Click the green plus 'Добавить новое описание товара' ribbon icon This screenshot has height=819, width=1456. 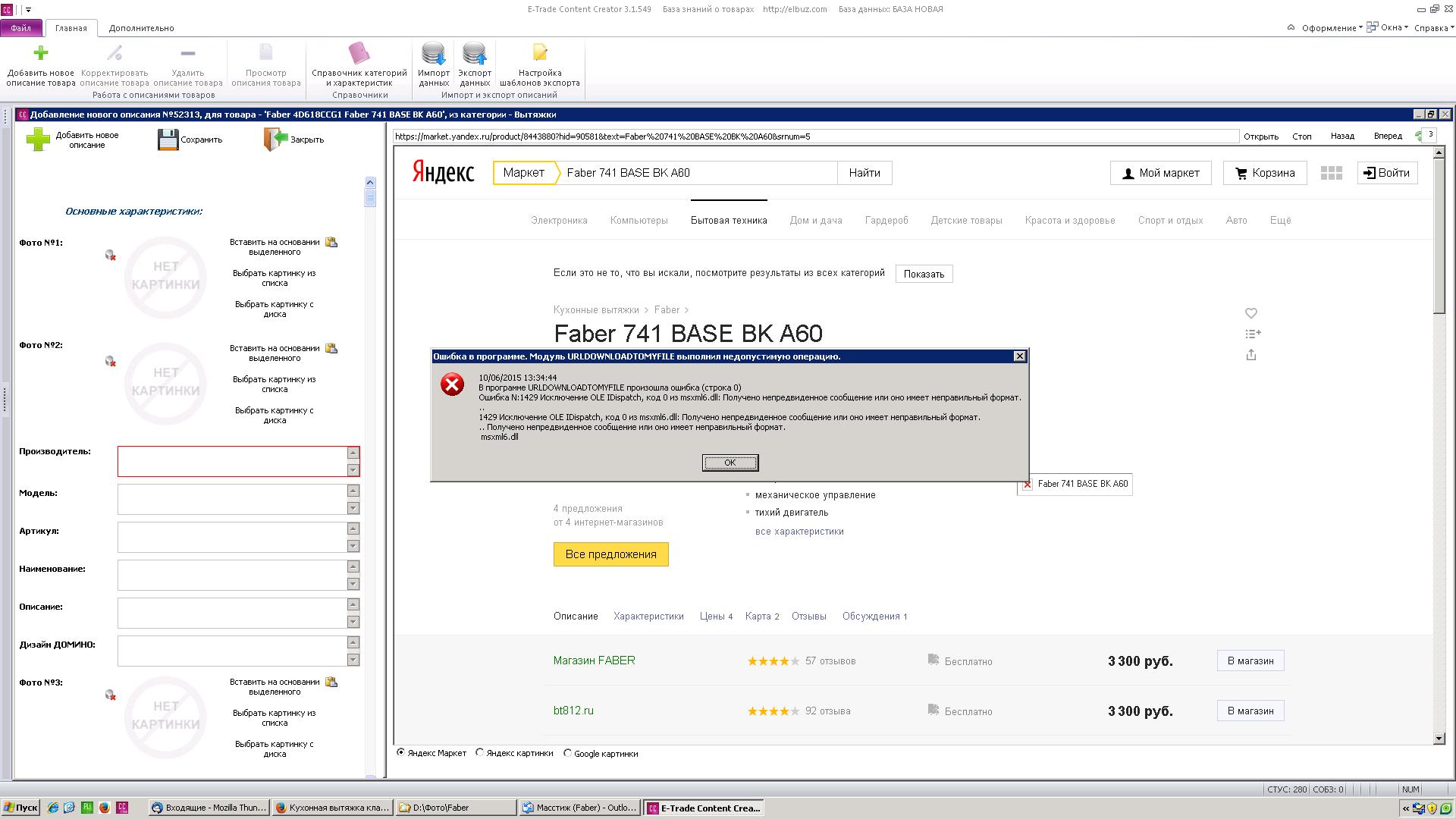[x=41, y=52]
